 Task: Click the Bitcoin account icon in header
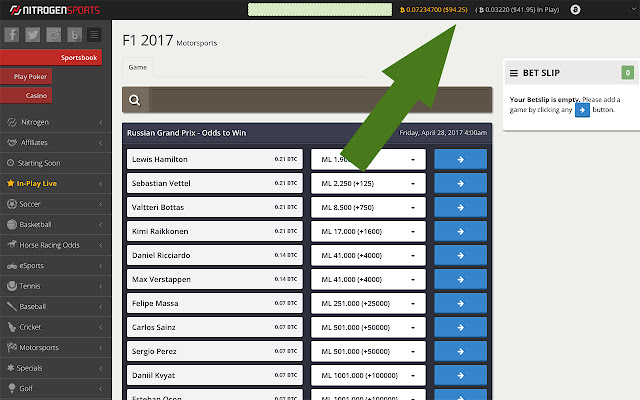coord(575,9)
